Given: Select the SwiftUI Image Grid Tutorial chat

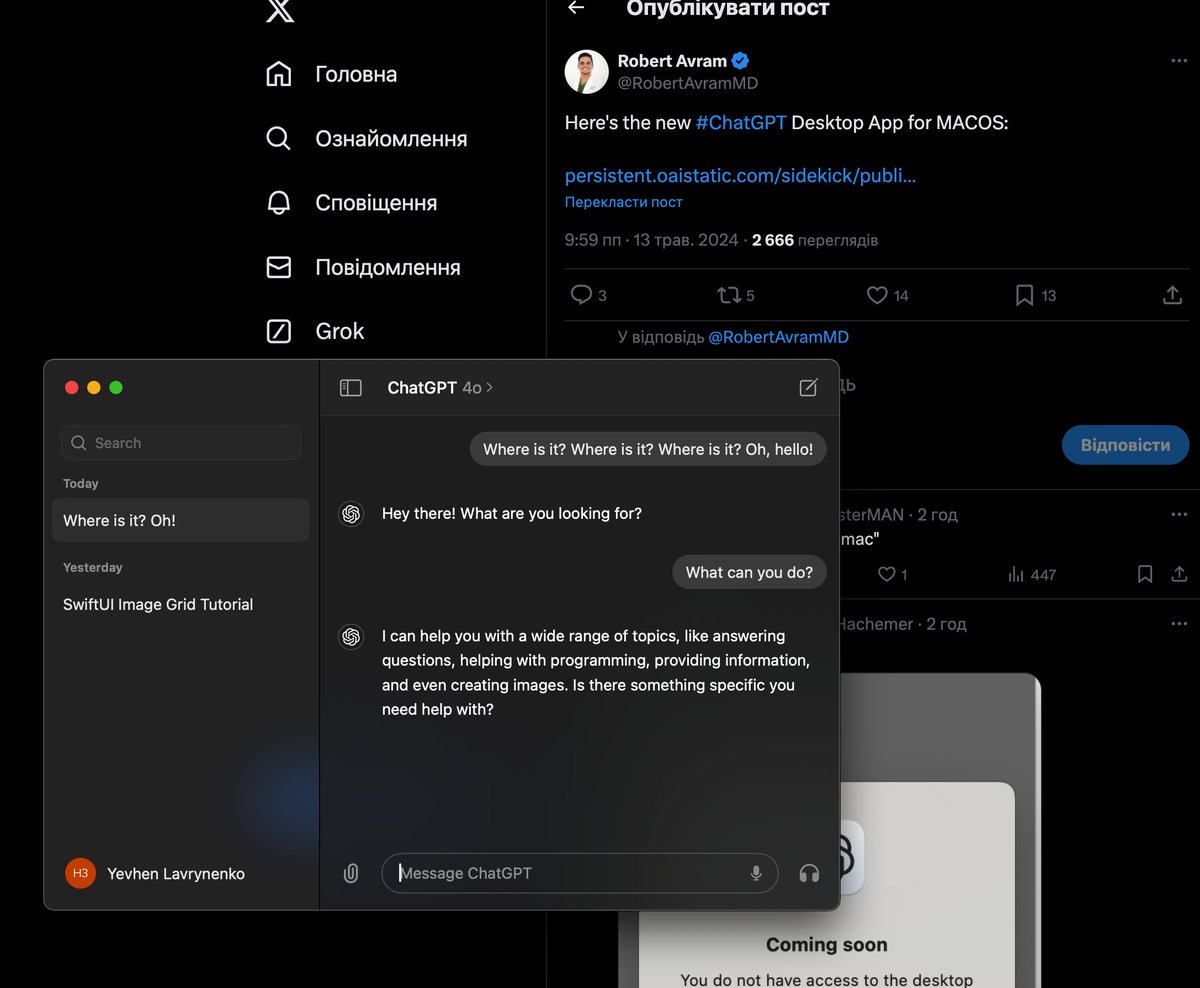Looking at the screenshot, I should pyautogui.click(x=157, y=604).
